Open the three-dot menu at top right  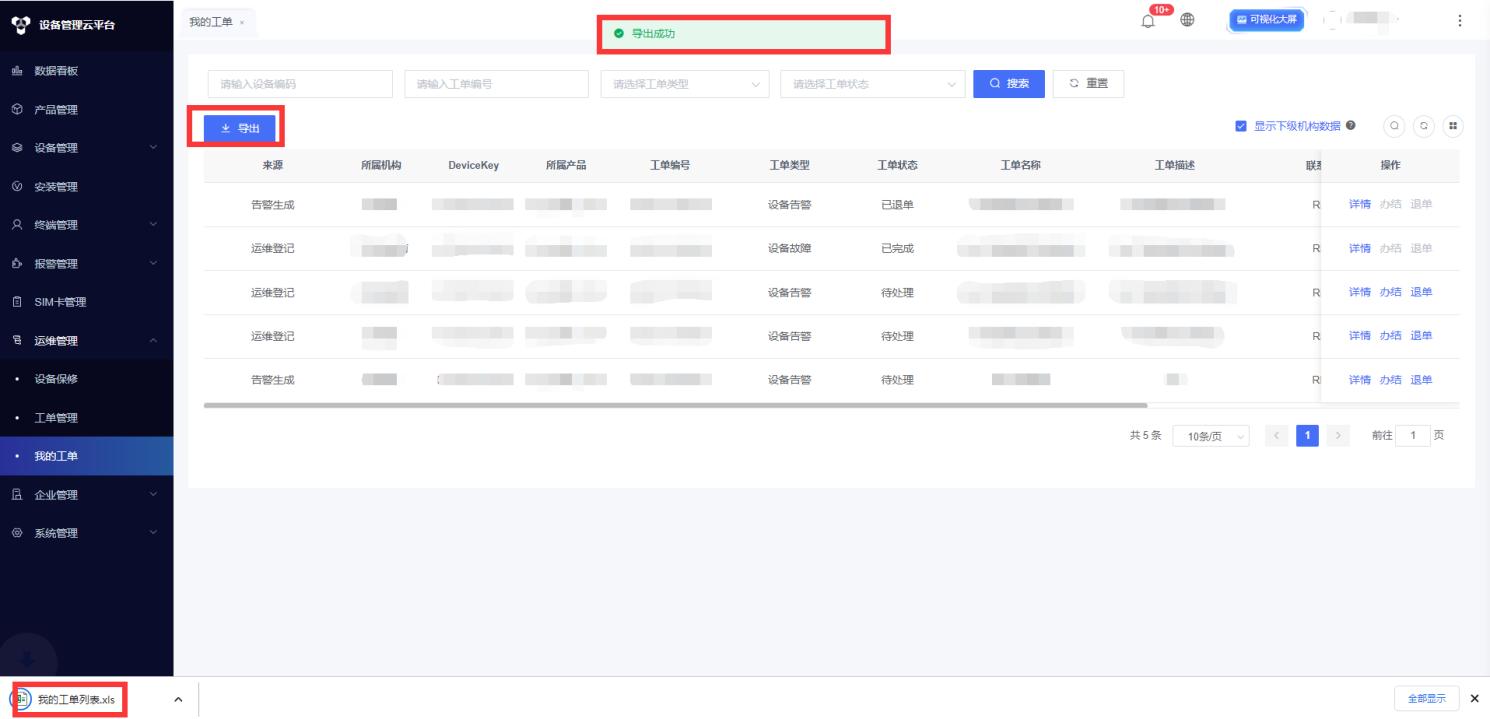tap(1460, 21)
